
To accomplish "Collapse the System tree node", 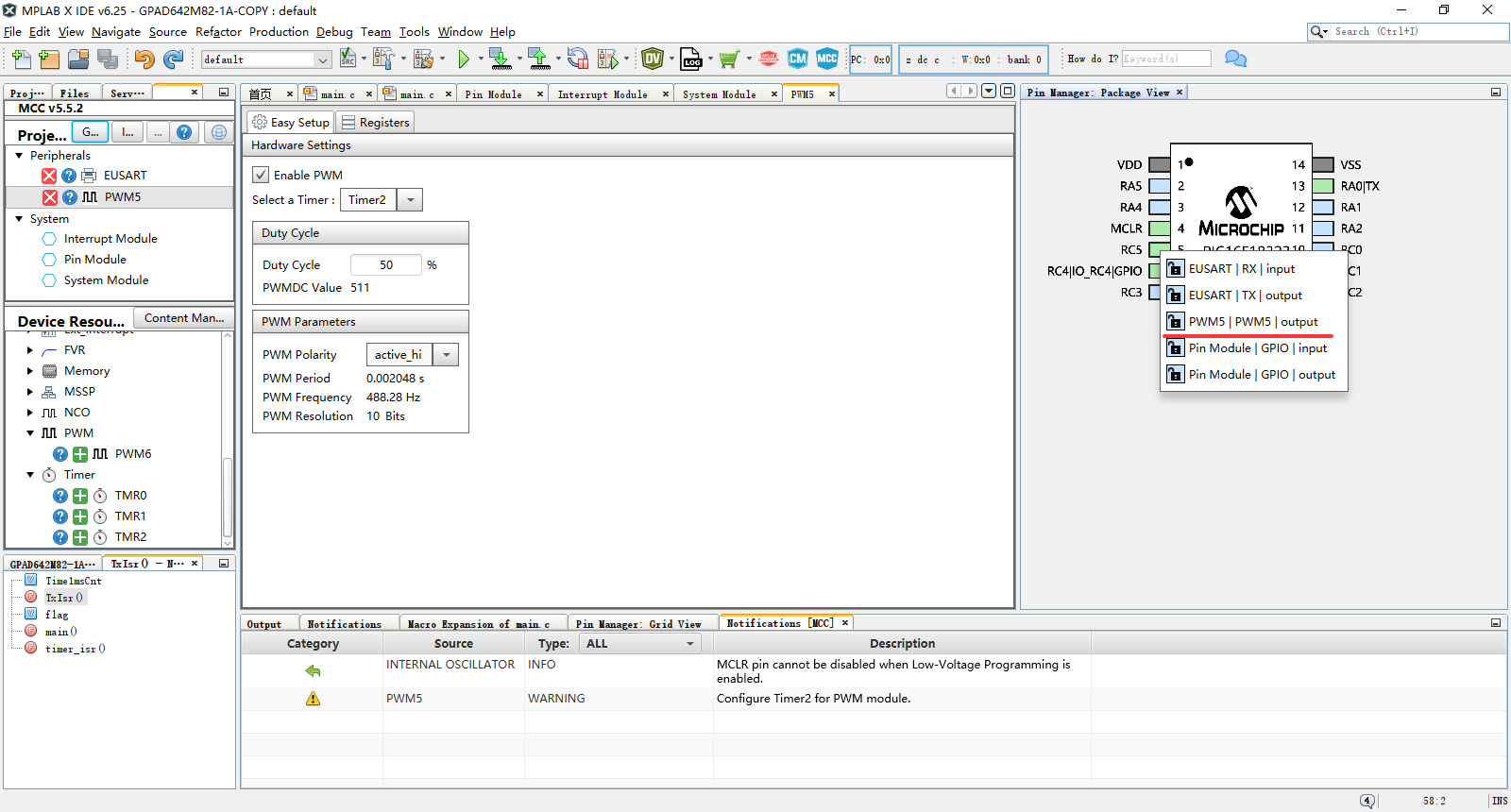I will [19, 219].
